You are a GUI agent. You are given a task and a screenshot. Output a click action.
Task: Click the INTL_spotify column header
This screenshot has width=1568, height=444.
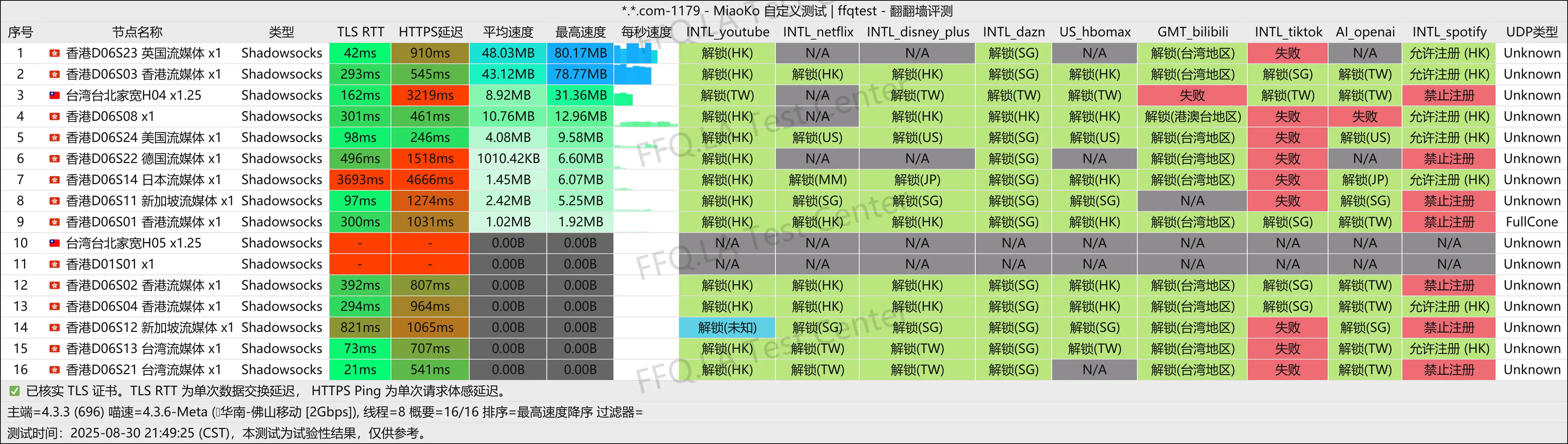click(x=1449, y=32)
